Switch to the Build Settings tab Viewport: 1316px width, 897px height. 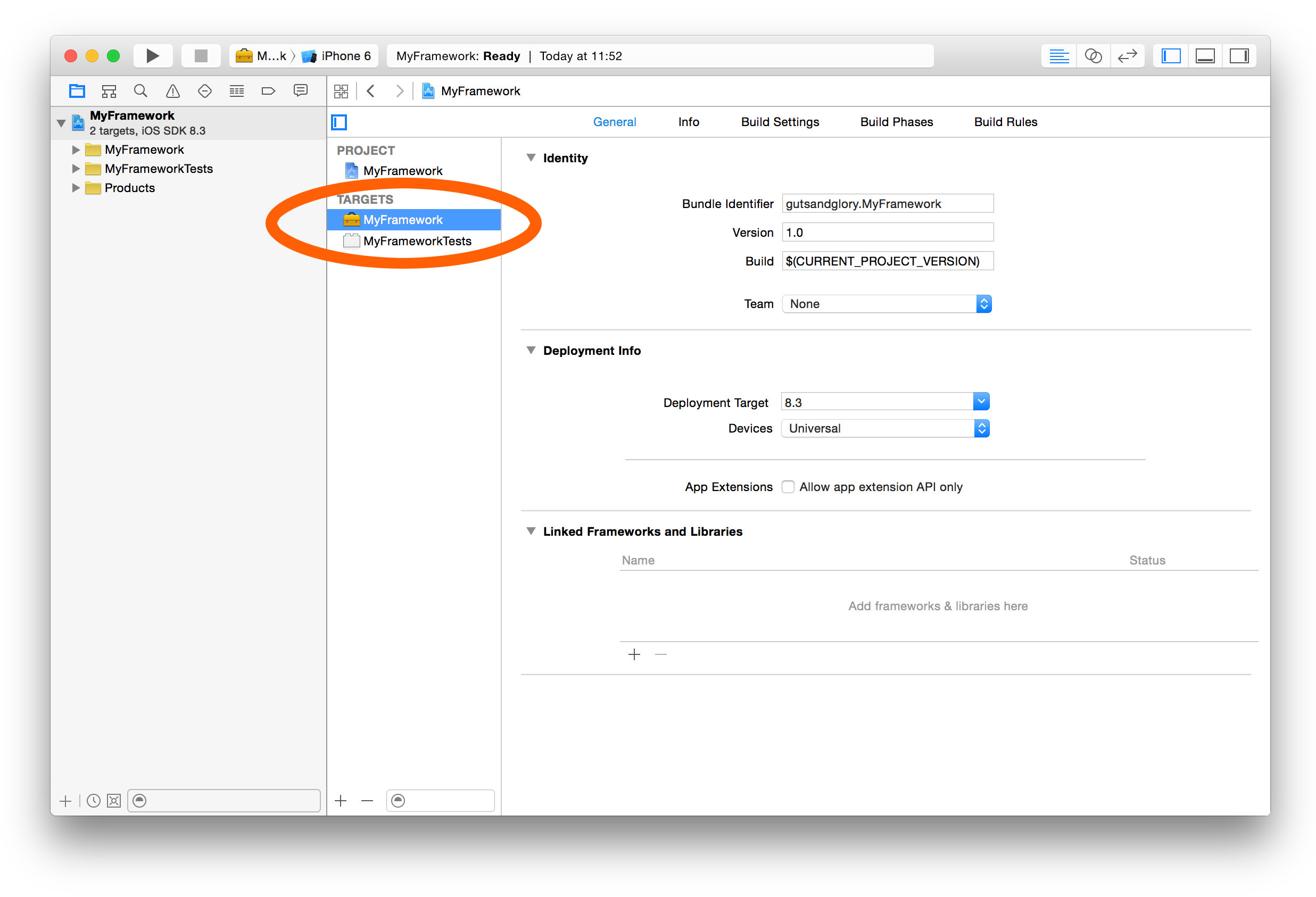tap(780, 122)
